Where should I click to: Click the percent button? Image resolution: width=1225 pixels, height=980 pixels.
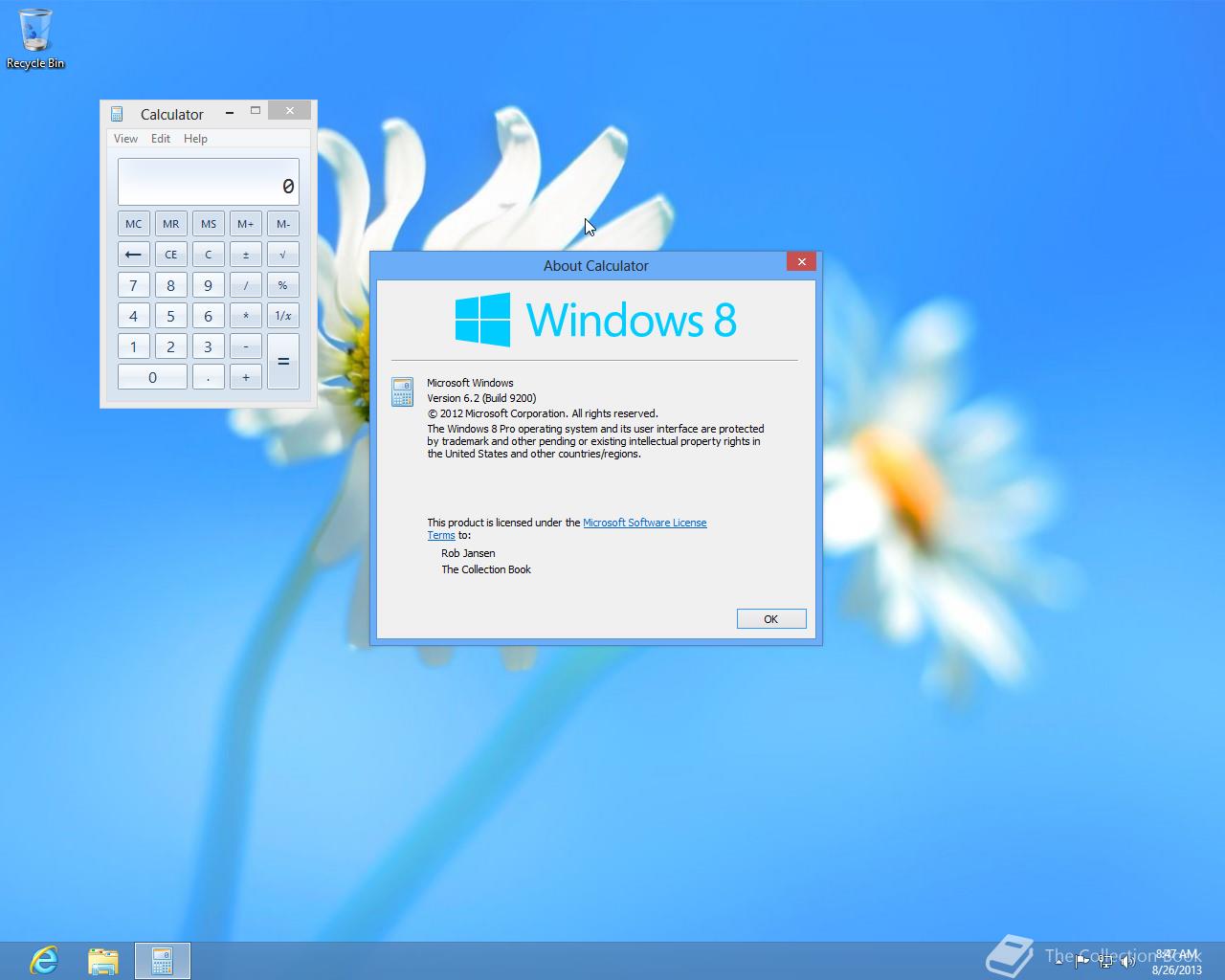pos(283,285)
